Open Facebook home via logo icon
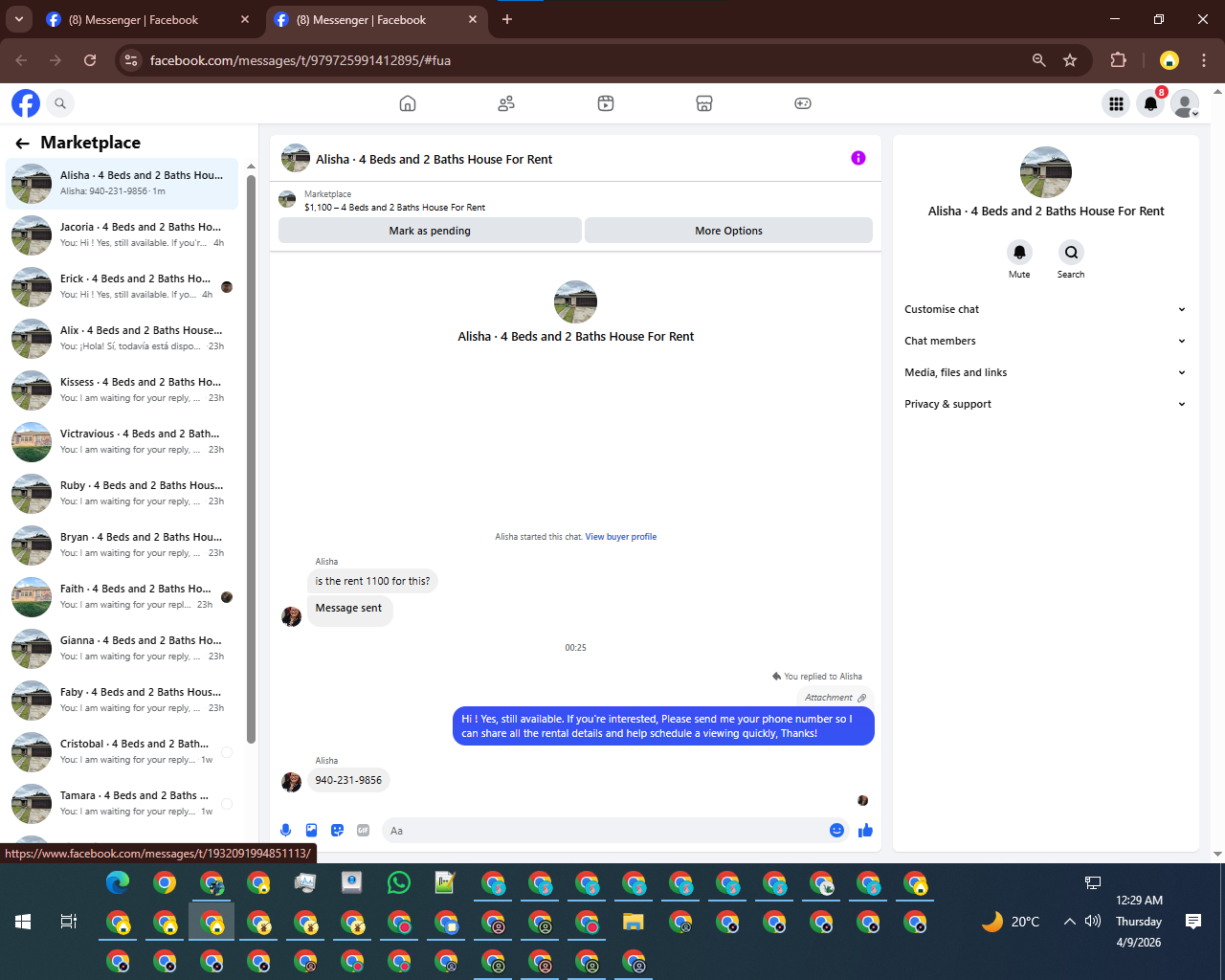Image resolution: width=1225 pixels, height=980 pixels. 26,103
